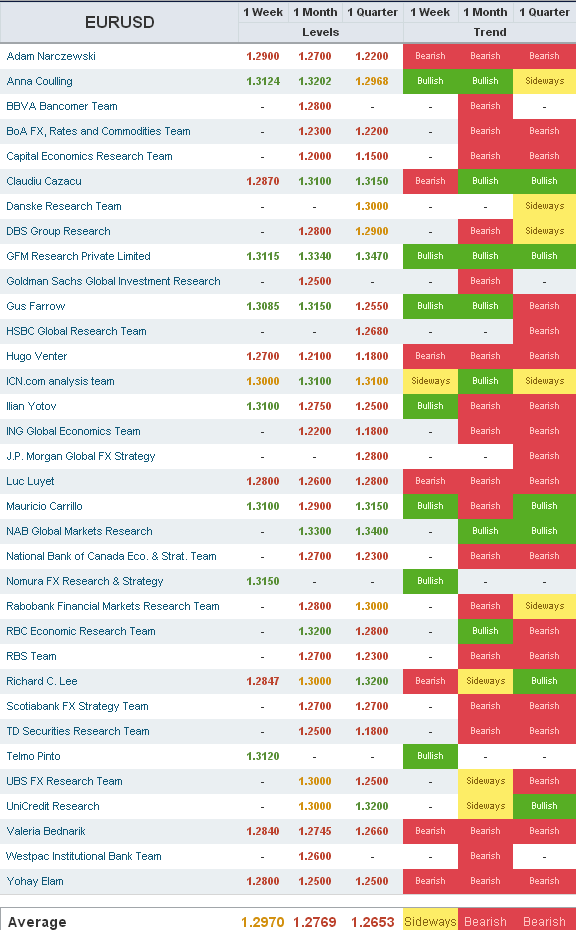This screenshot has width=576, height=930.
Task: Open Rabobank Financial Markets Research Team link
Action: coord(113,606)
